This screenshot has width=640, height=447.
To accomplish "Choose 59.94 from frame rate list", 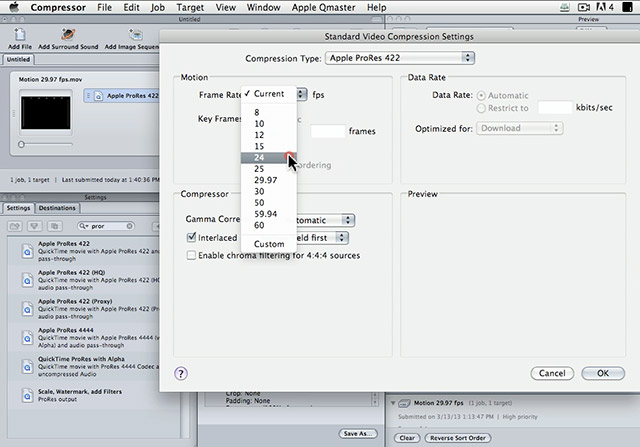I will (x=269, y=214).
